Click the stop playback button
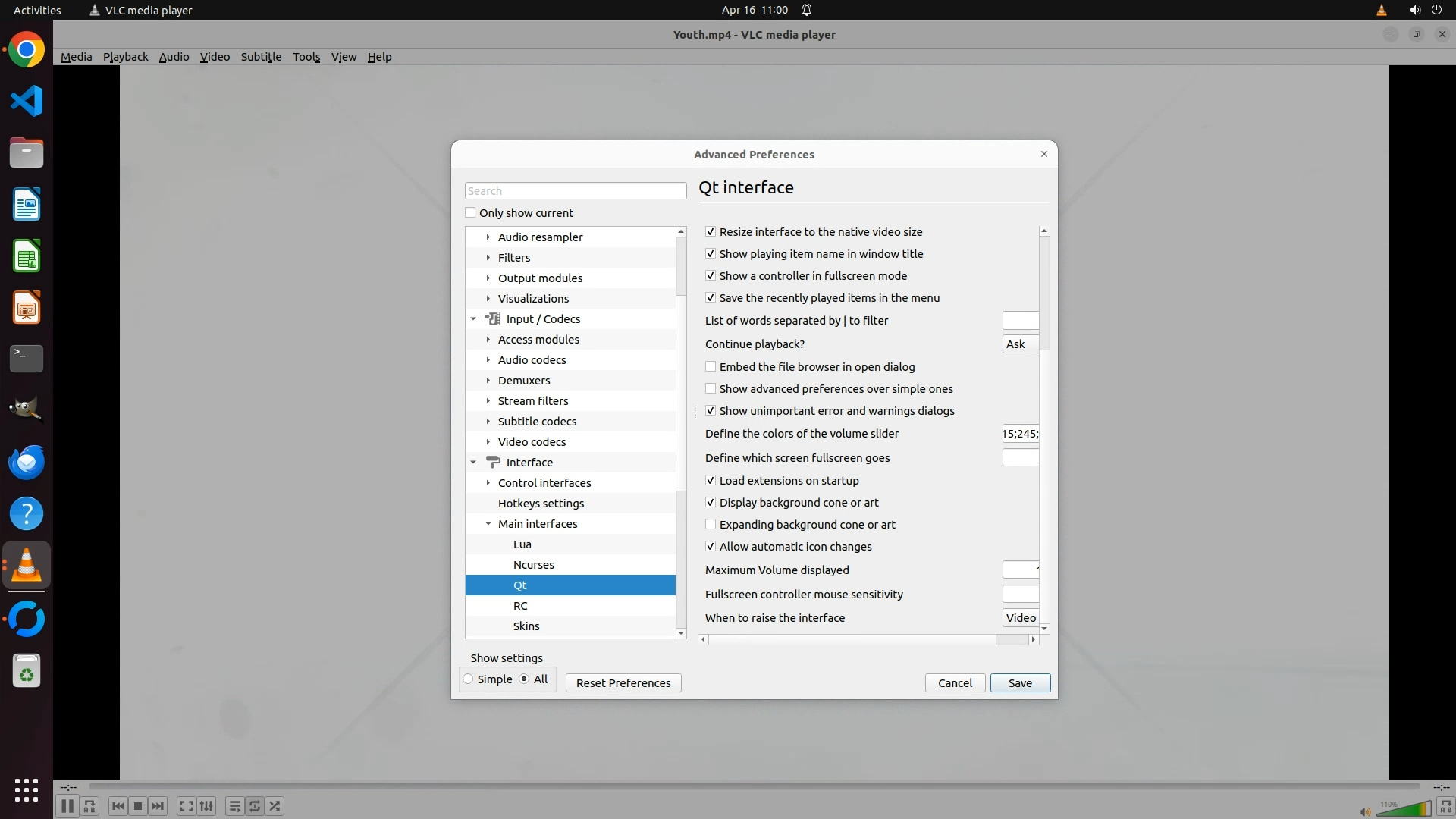Viewport: 1456px width, 819px height. 138,806
